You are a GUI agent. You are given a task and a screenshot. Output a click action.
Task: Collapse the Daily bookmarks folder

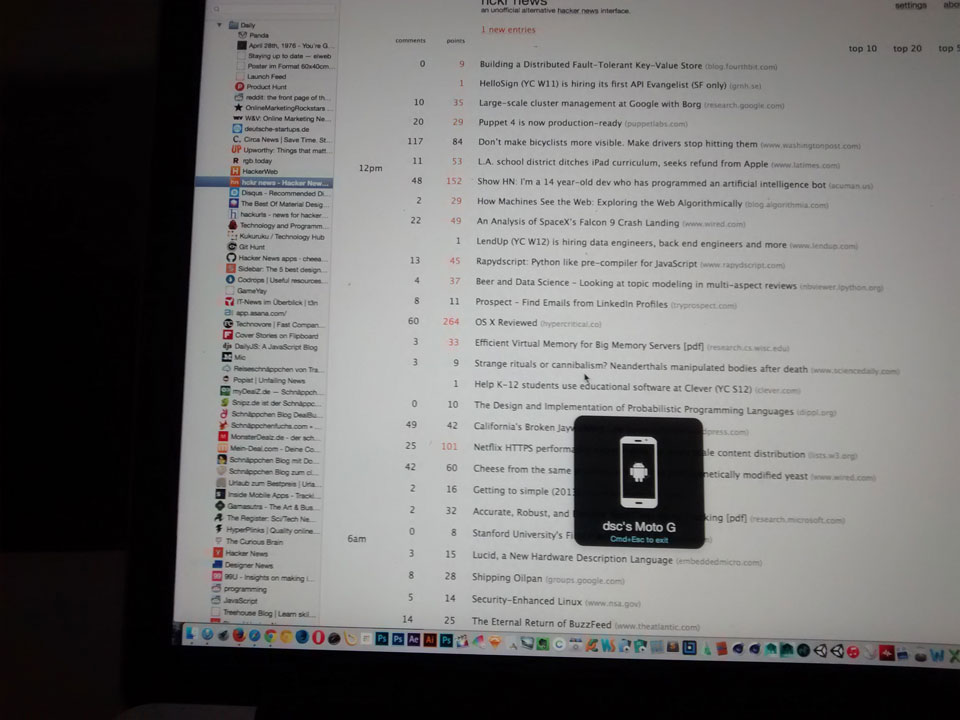pos(218,24)
